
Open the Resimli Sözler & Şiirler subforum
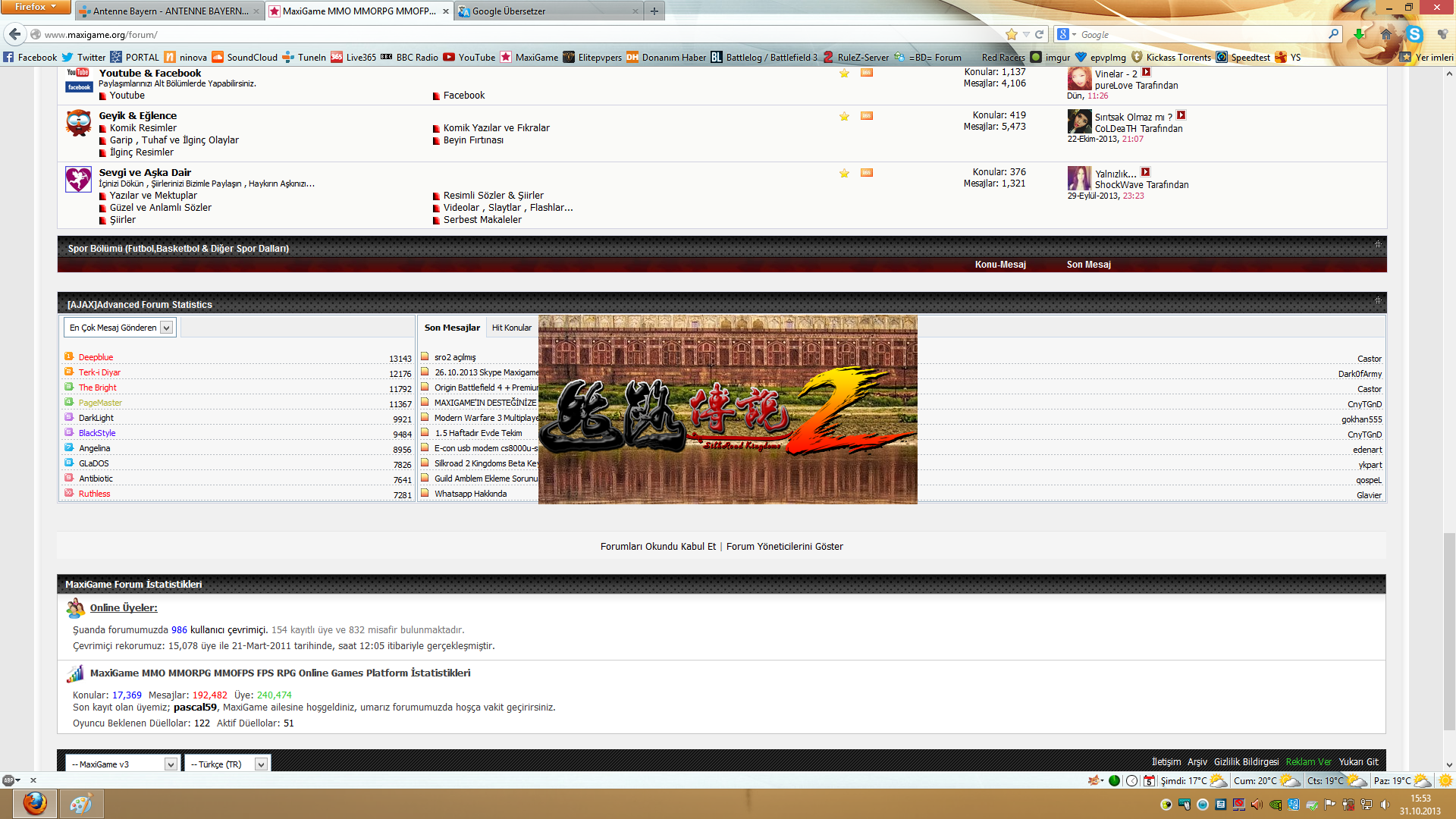pos(493,196)
